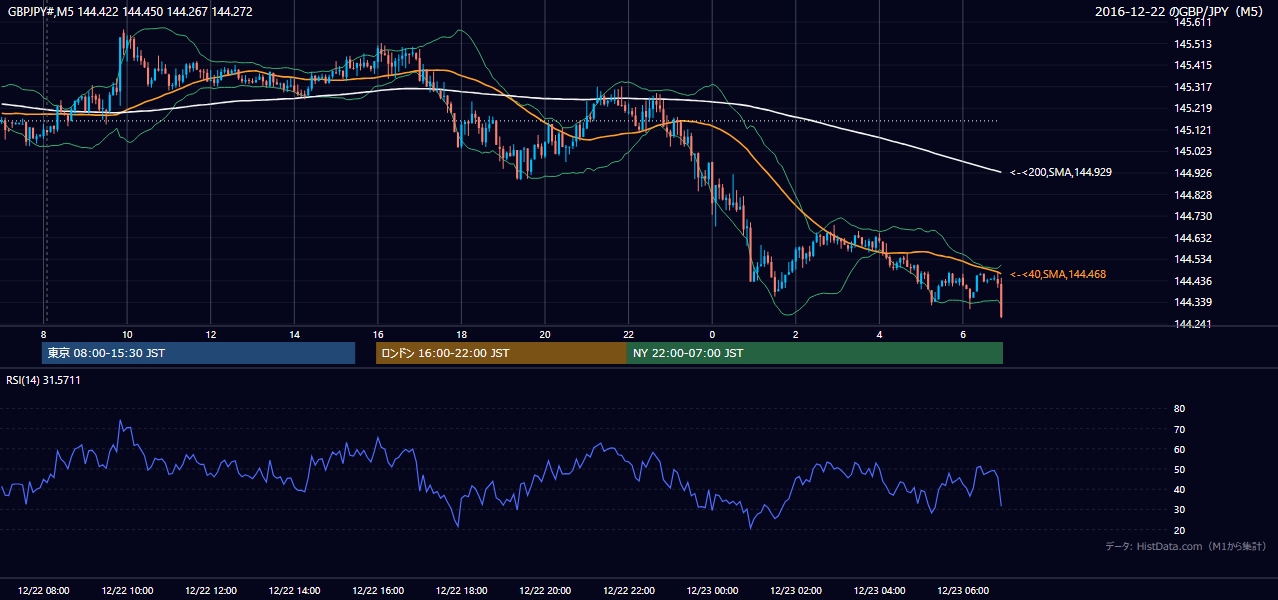Click the '2016-12-22 のGBP/JPY (M5)' chart title

tap(1180, 11)
